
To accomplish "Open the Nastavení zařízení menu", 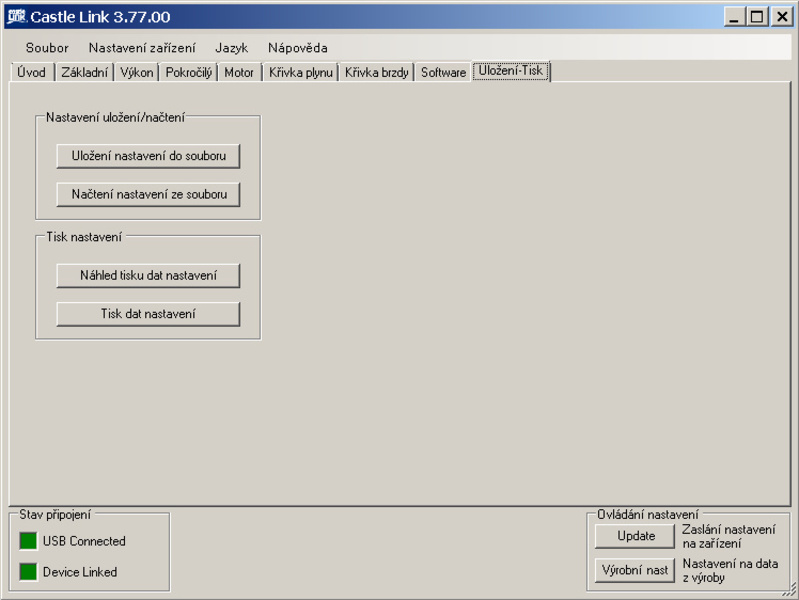I will point(142,48).
